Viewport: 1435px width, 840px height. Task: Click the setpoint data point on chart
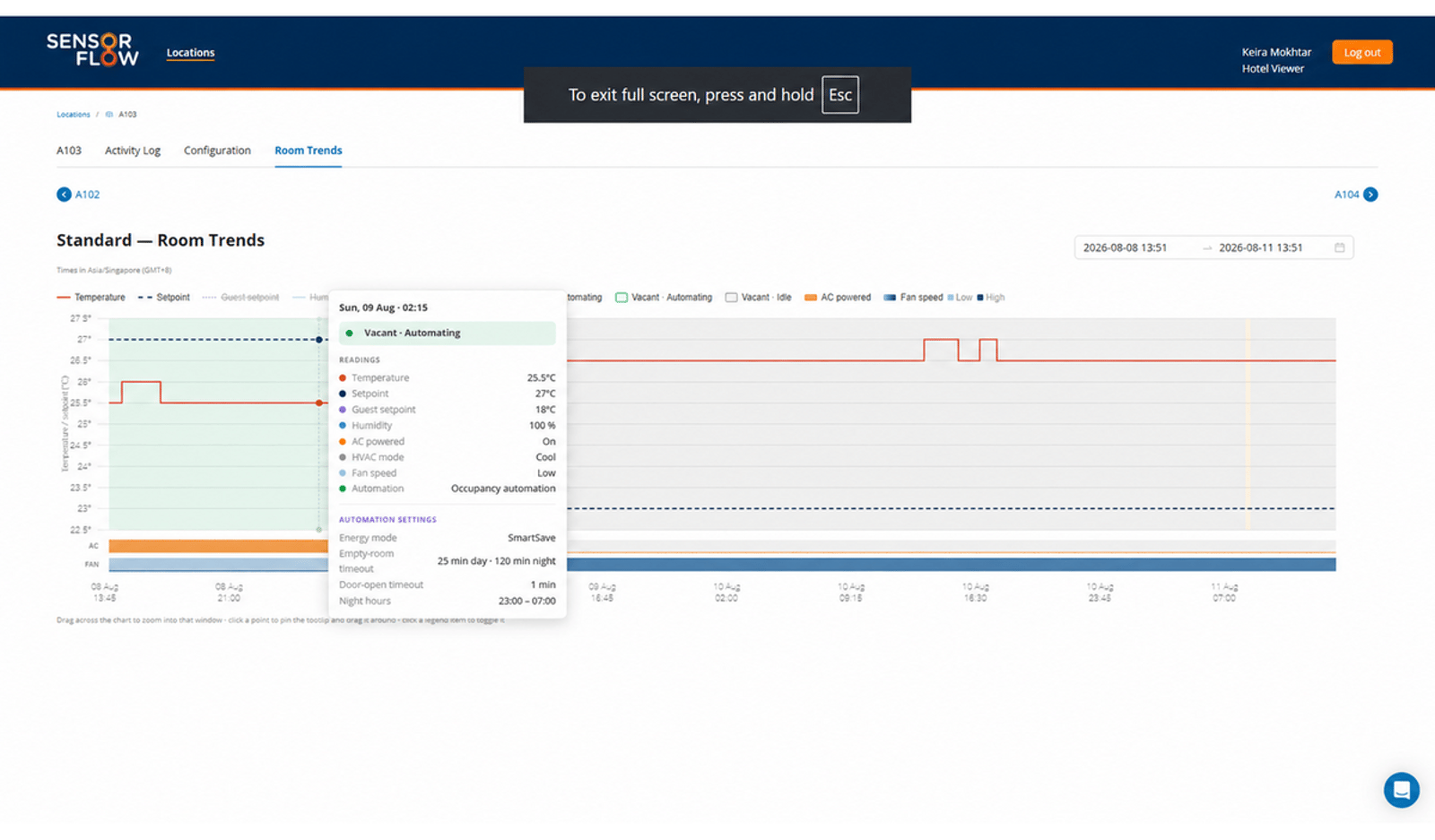tap(318, 340)
